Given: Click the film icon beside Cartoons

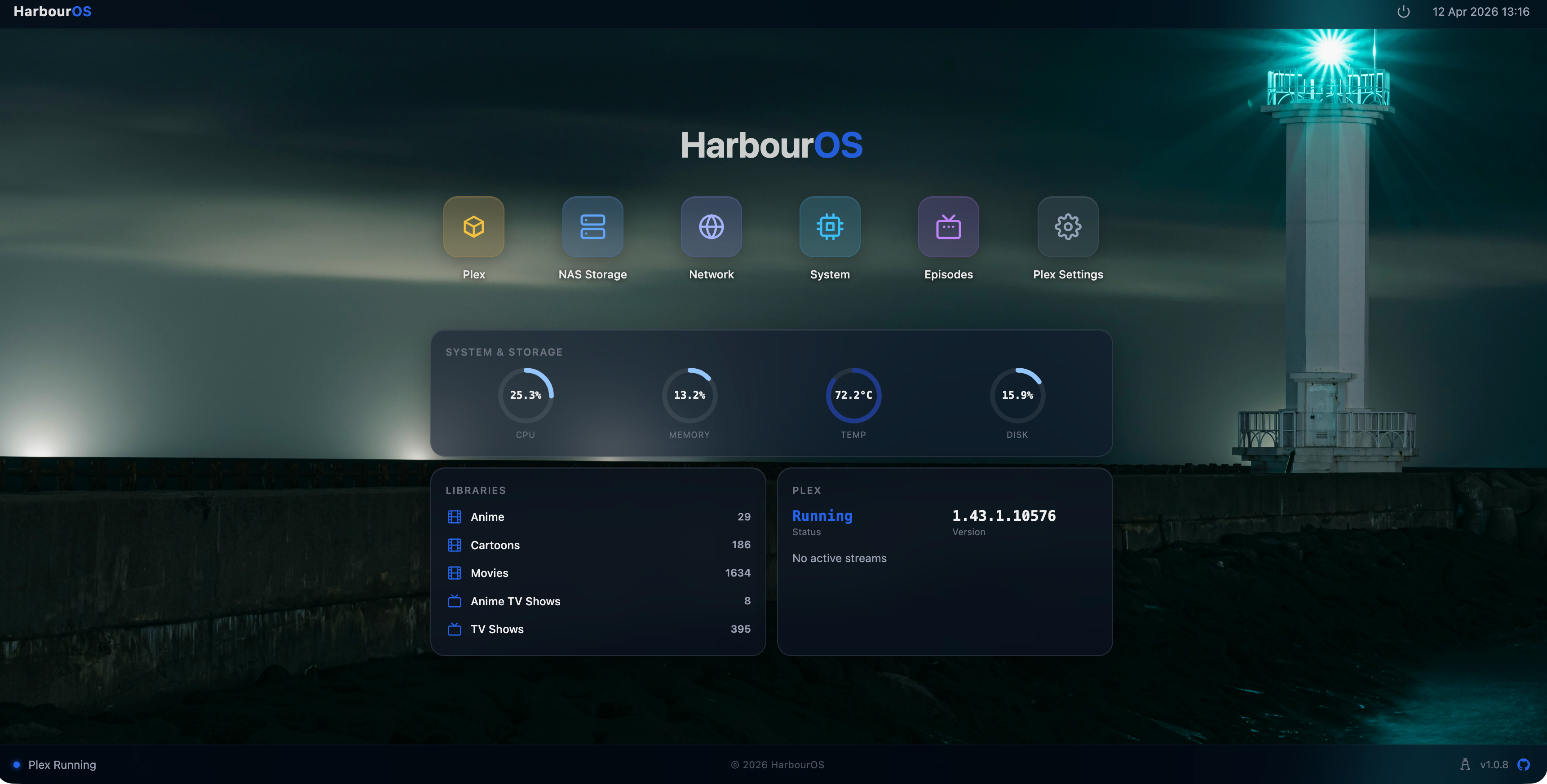Looking at the screenshot, I should (x=455, y=545).
